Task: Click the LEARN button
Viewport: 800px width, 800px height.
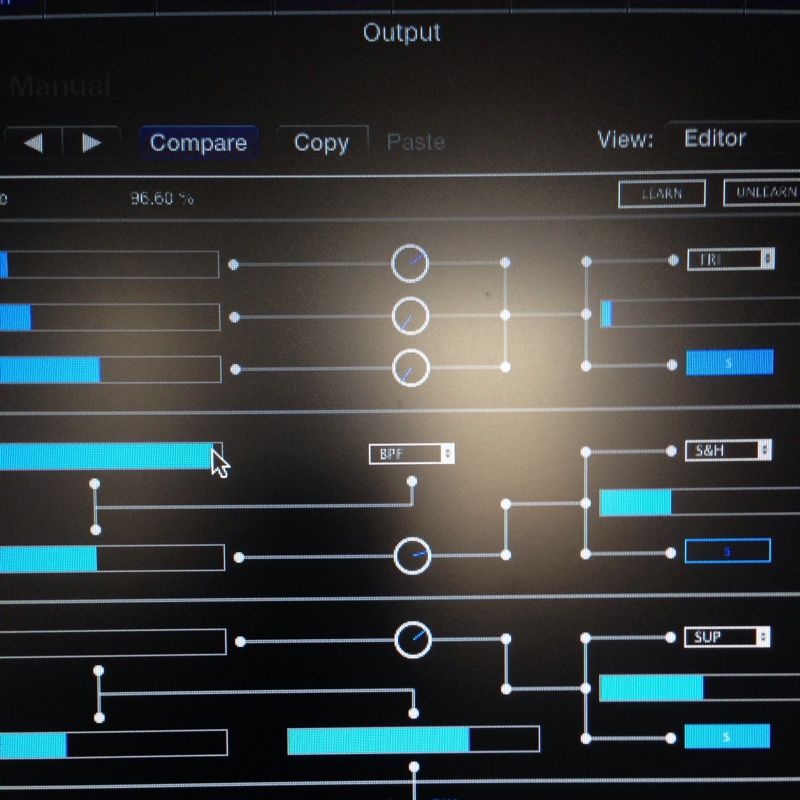Action: coord(661,194)
